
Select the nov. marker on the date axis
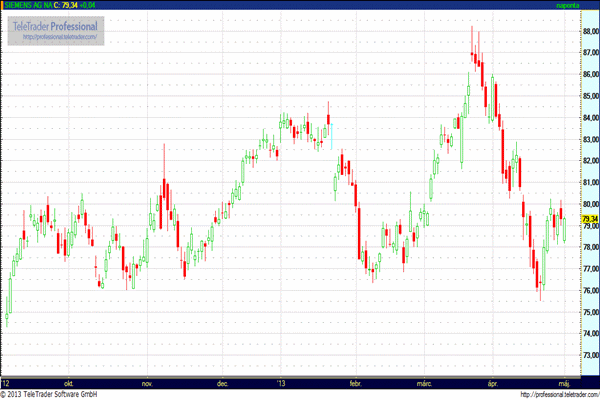pos(146,383)
